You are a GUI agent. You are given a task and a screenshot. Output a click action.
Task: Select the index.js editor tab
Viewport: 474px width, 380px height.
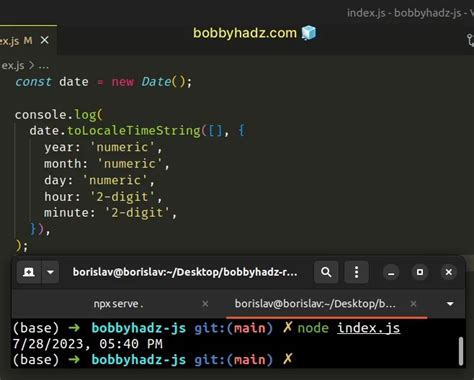click(x=27, y=40)
